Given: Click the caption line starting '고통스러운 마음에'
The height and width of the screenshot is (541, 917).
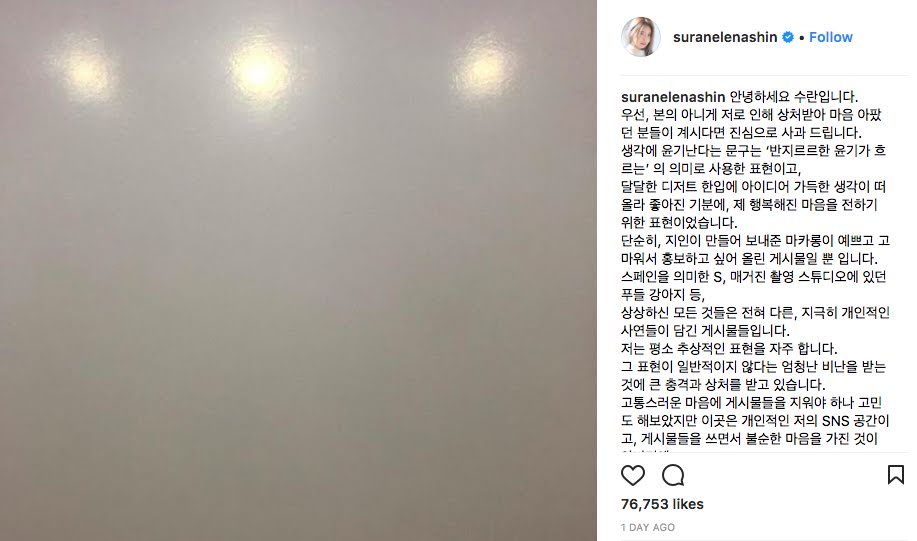Looking at the screenshot, I should tap(751, 403).
